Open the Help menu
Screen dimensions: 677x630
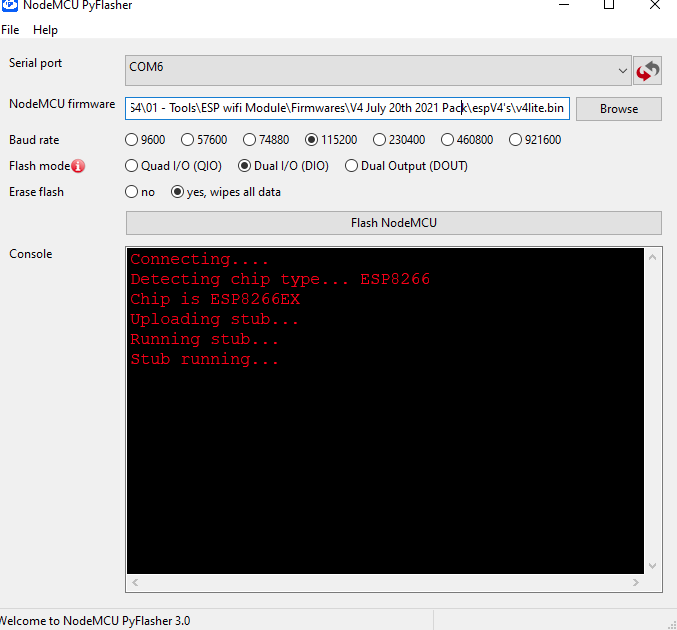coord(45,30)
